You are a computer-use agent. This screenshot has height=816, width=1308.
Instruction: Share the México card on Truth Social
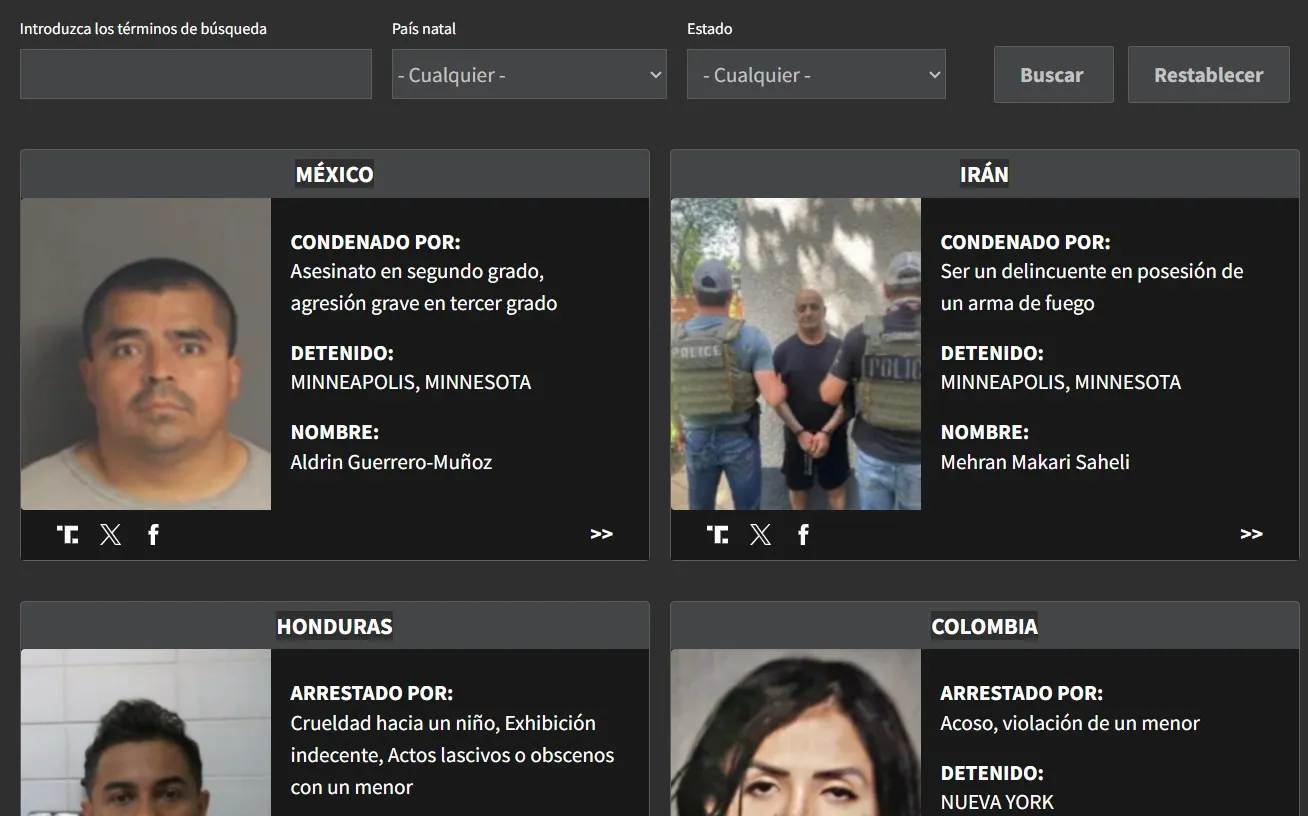(68, 534)
